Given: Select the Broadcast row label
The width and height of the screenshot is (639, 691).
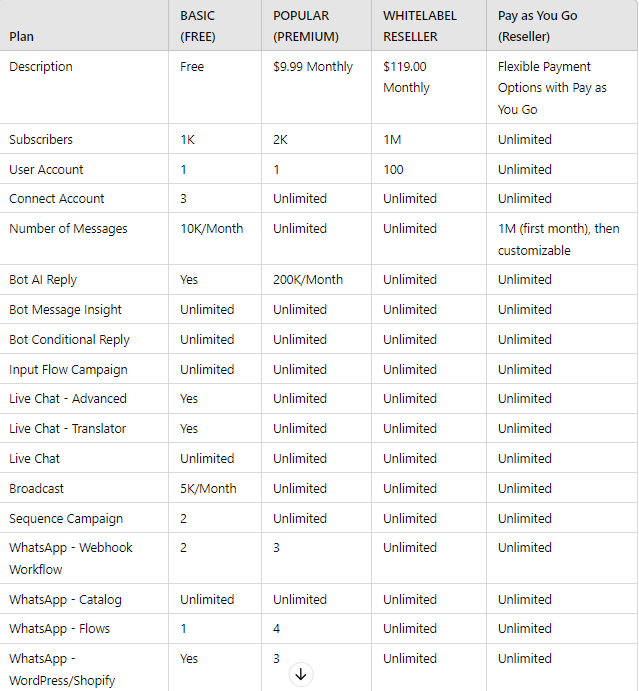Looking at the screenshot, I should pos(36,489).
